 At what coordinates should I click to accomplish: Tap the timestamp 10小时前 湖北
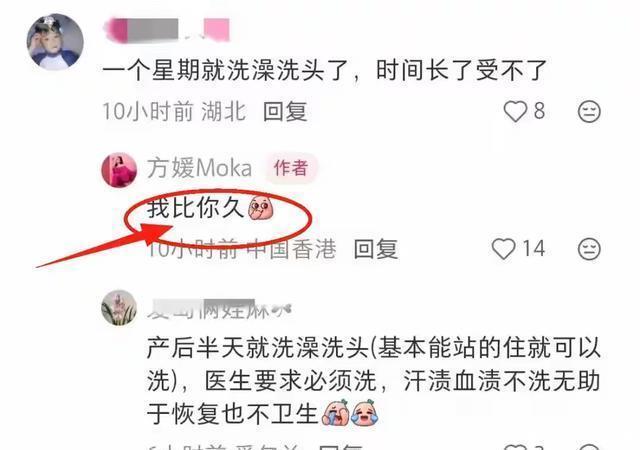175,111
